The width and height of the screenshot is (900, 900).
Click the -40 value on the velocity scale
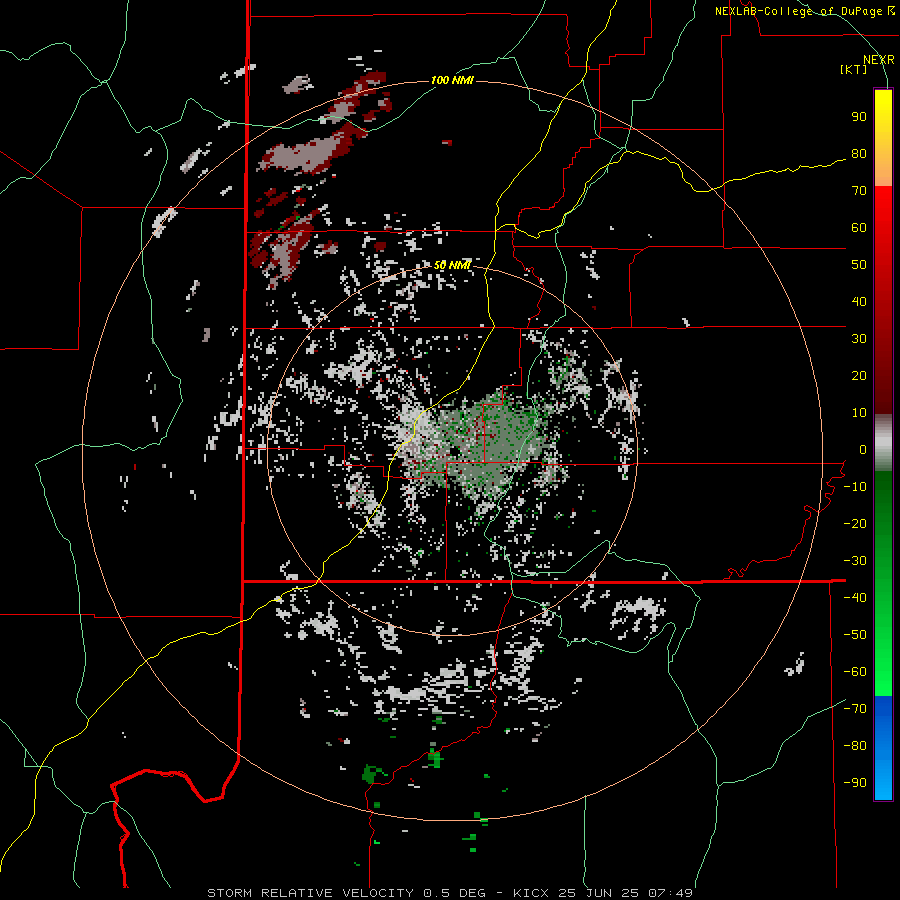[855, 598]
